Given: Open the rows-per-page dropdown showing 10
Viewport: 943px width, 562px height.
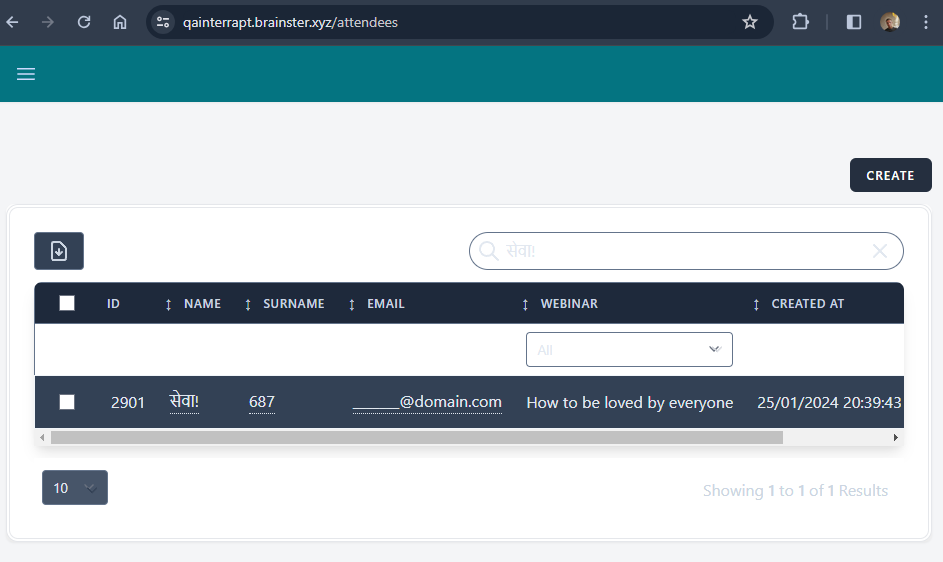Looking at the screenshot, I should point(75,488).
